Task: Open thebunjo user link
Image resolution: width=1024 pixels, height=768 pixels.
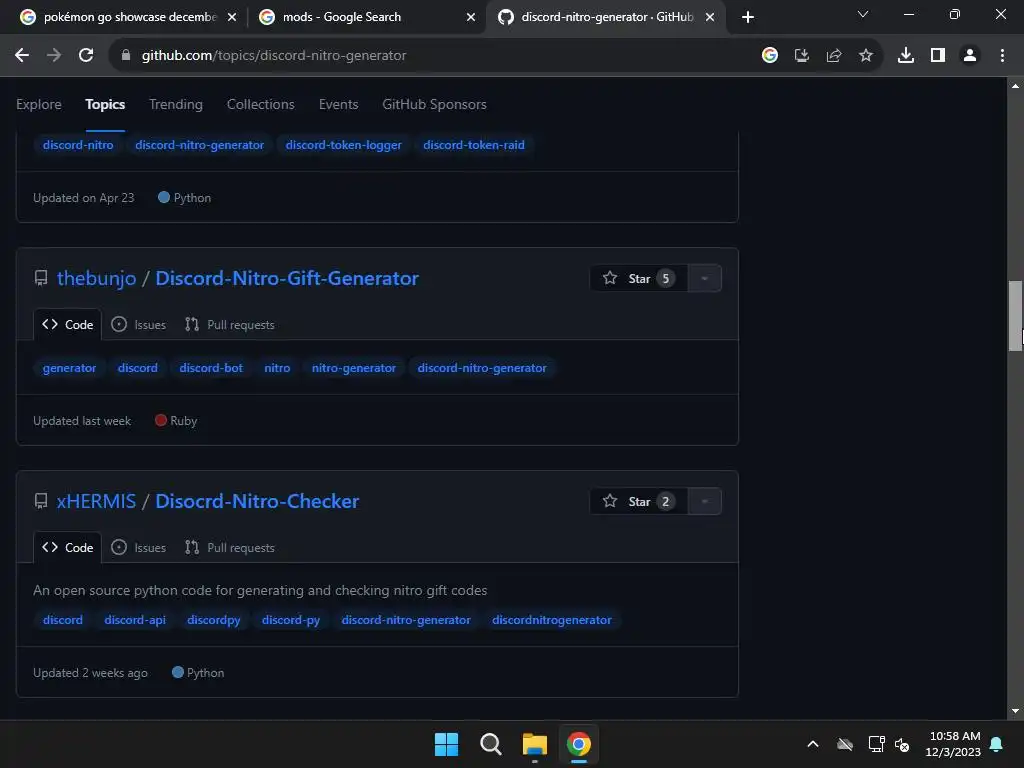Action: point(97,278)
